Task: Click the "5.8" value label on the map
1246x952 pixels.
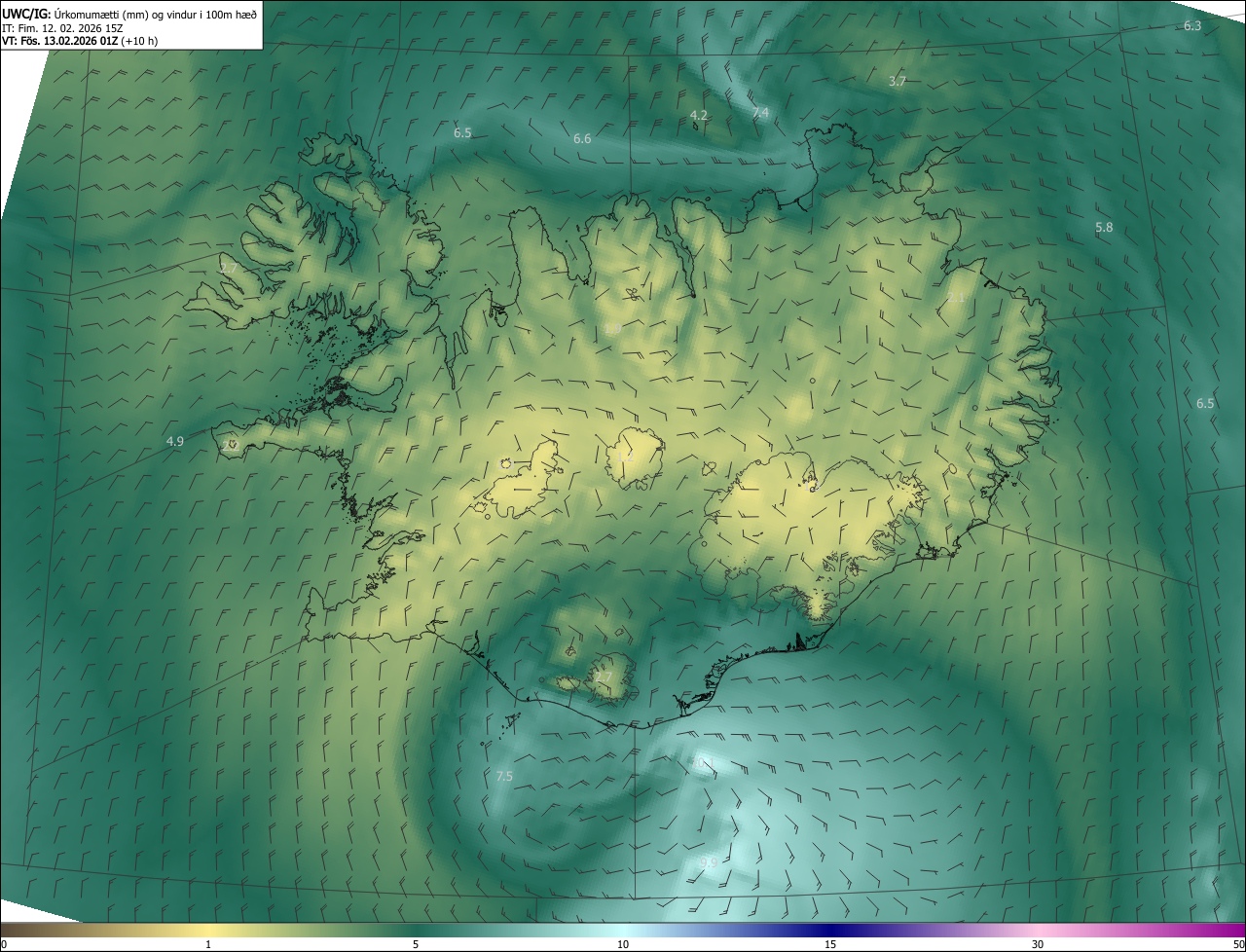Action: click(x=1104, y=227)
